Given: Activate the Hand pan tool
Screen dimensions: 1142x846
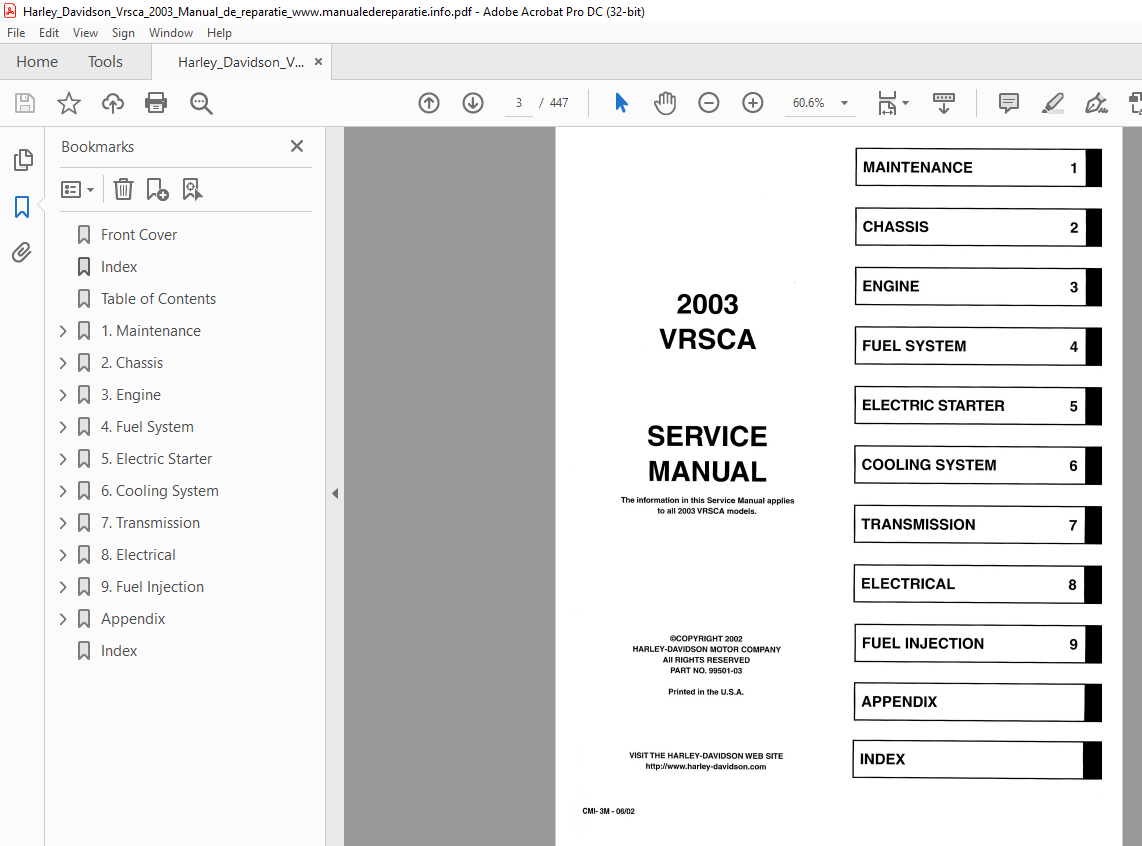Looking at the screenshot, I should tap(664, 103).
